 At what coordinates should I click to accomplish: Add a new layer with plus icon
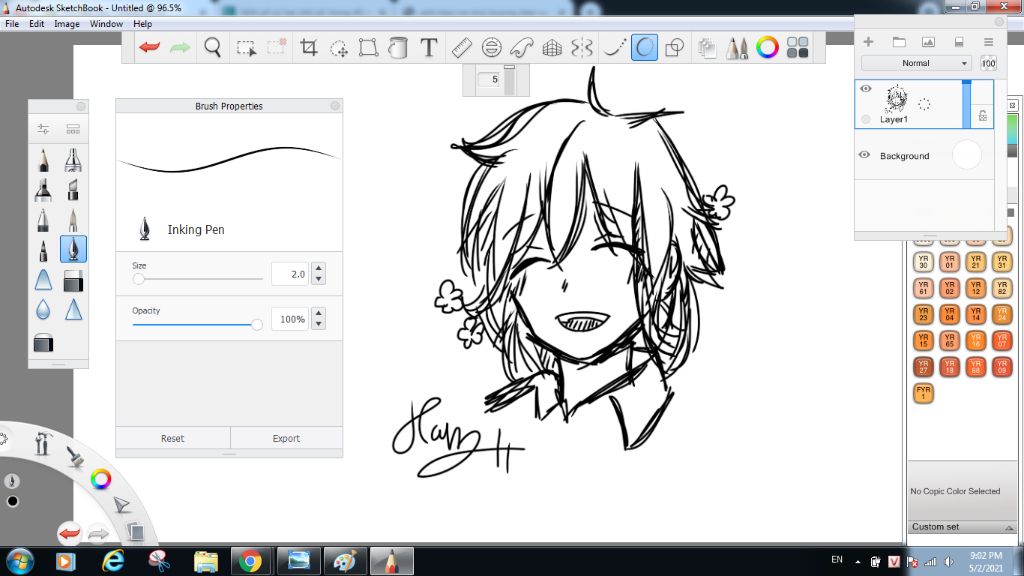[x=868, y=42]
